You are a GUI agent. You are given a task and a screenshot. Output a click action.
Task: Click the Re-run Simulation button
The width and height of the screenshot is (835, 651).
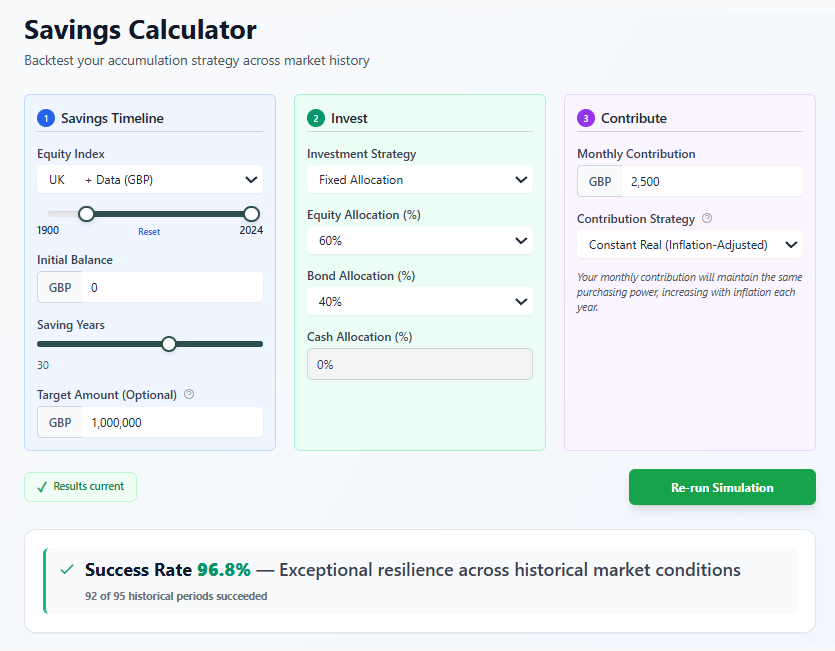click(x=722, y=487)
